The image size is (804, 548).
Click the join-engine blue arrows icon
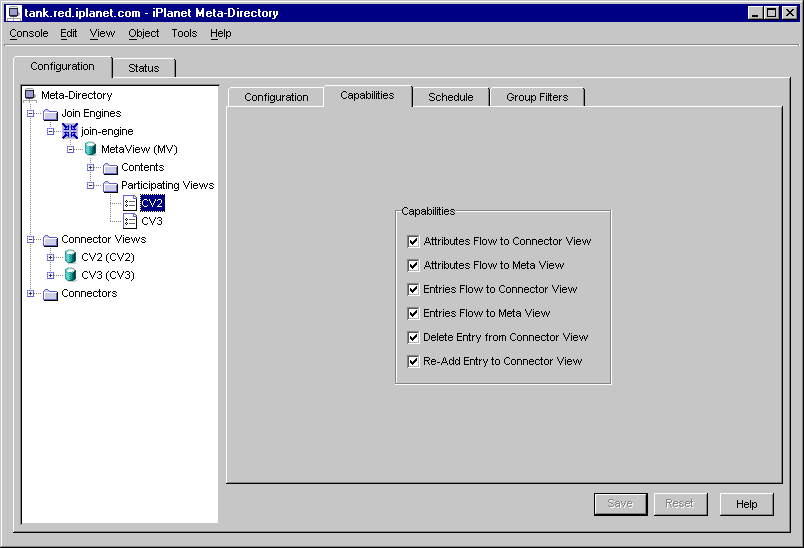[x=70, y=131]
